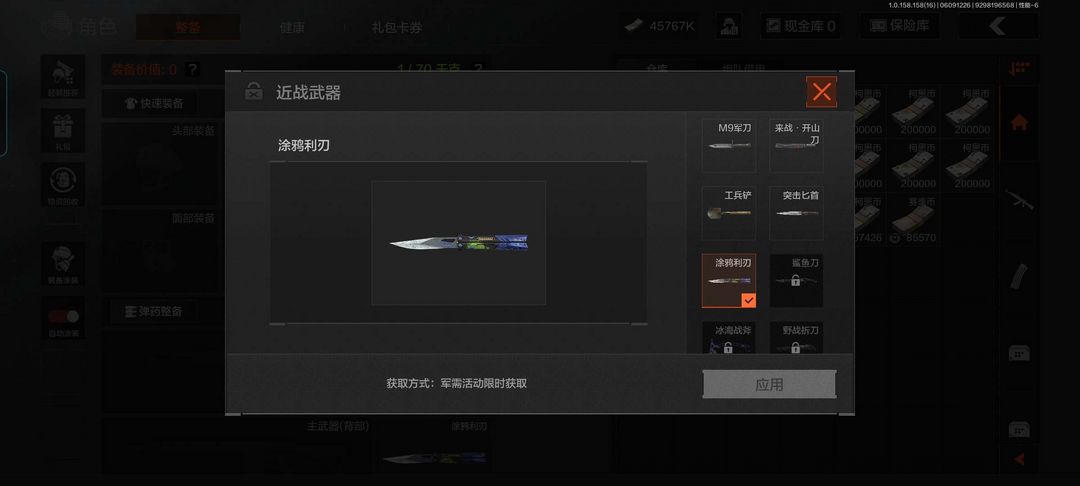1080x486 pixels.
Task: Select the locked 鲨鱼刀 knife
Action: [796, 280]
